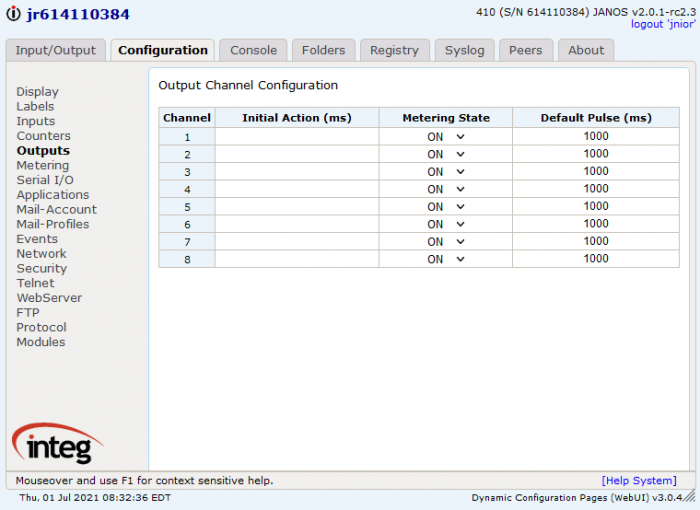Click the info icon beside jr614110384
700x510 pixels.
pyautogui.click(x=13, y=14)
